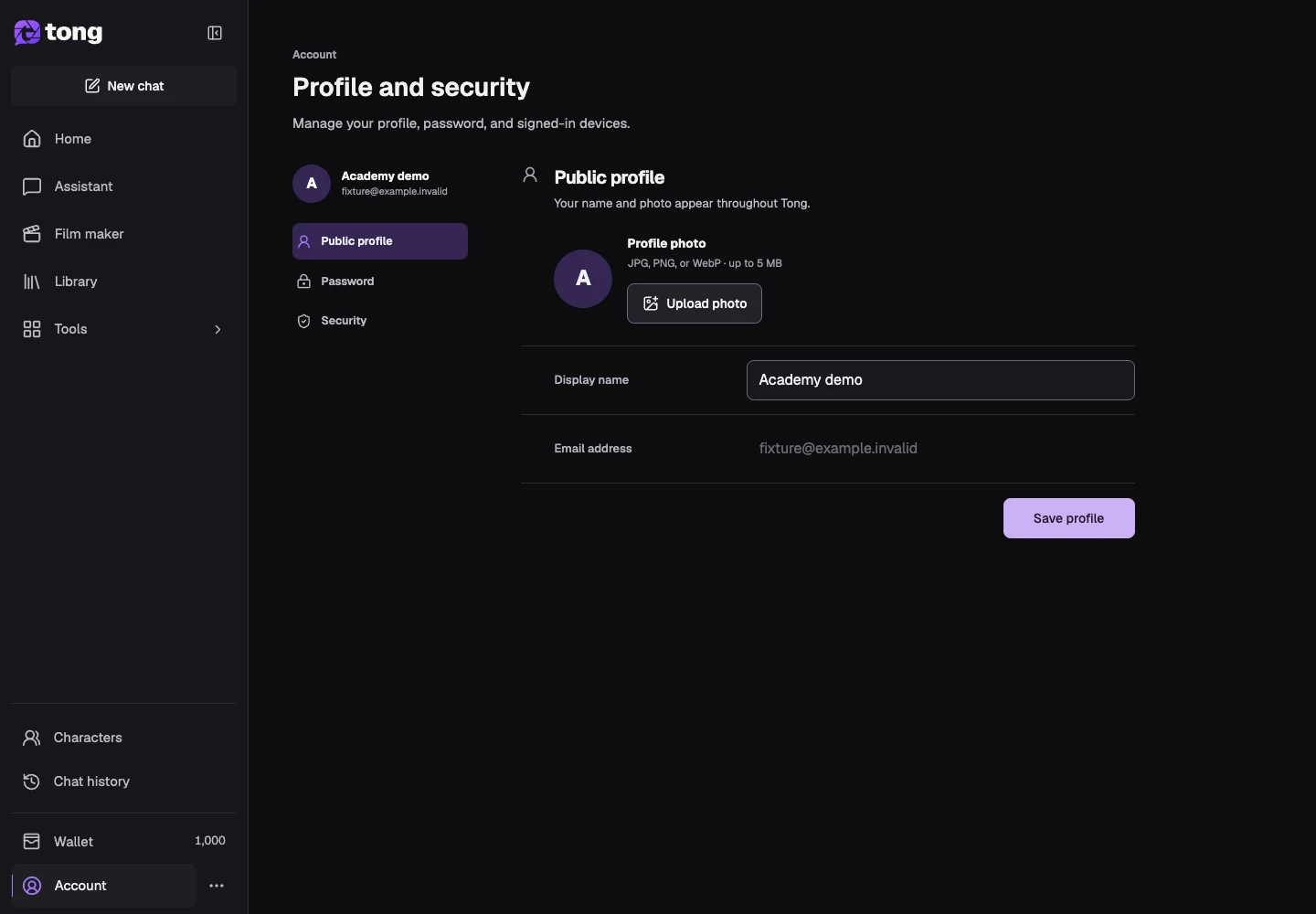Screen dimensions: 1316x914
Task: Click the "Profile and security" heading
Action: [x=411, y=87]
